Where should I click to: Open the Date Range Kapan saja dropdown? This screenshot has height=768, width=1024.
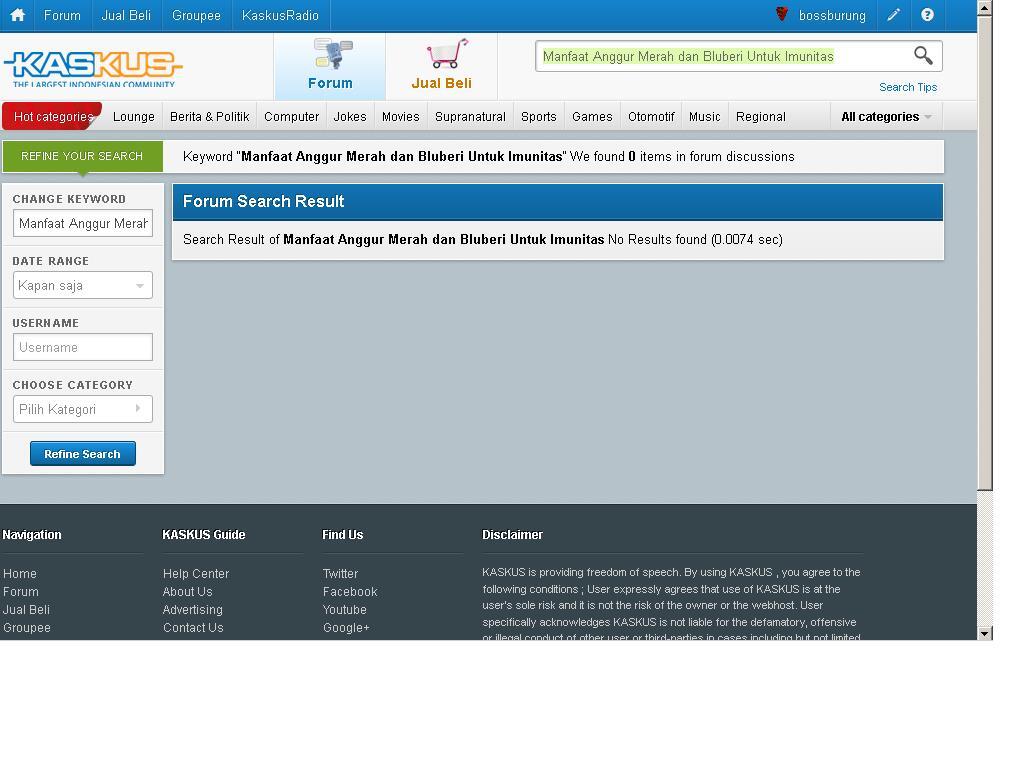[x=83, y=285]
